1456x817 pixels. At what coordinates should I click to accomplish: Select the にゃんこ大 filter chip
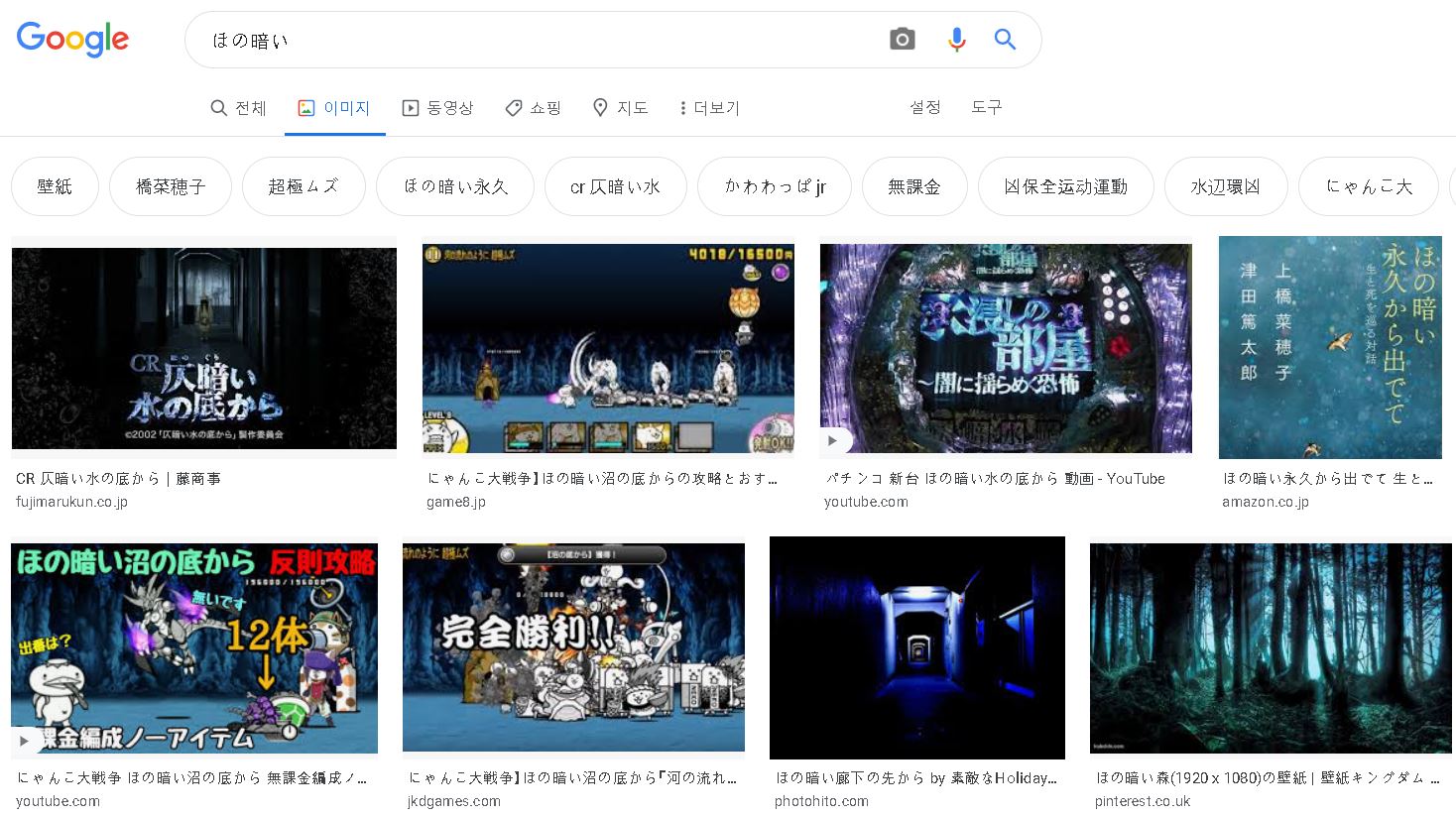pos(1369,186)
